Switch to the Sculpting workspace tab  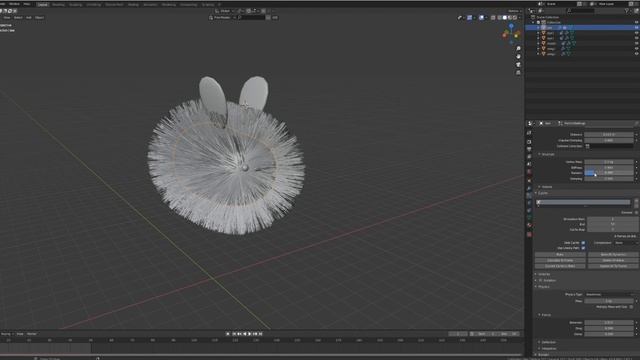[76, 4]
